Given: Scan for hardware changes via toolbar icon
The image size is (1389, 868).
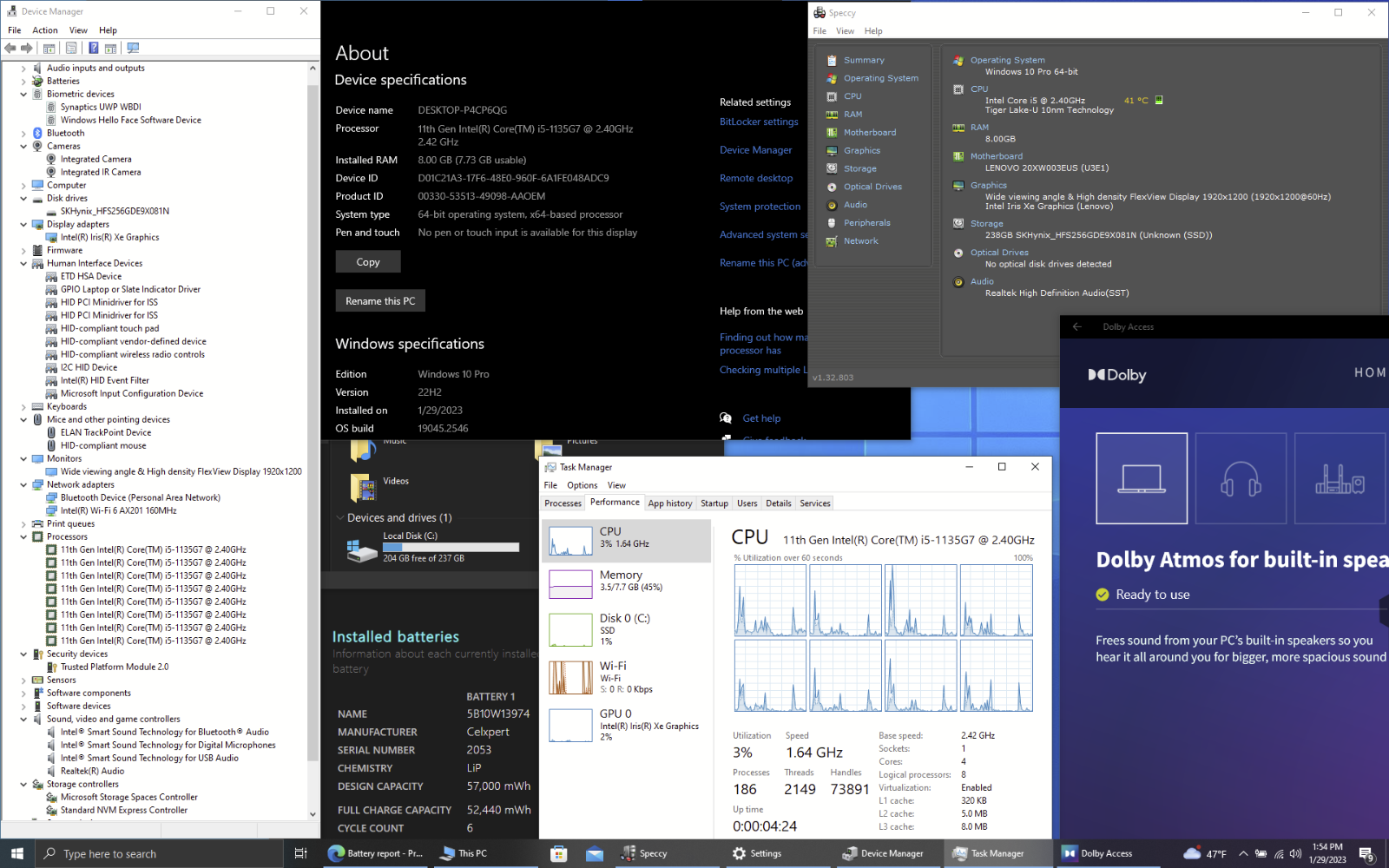Looking at the screenshot, I should (133, 49).
